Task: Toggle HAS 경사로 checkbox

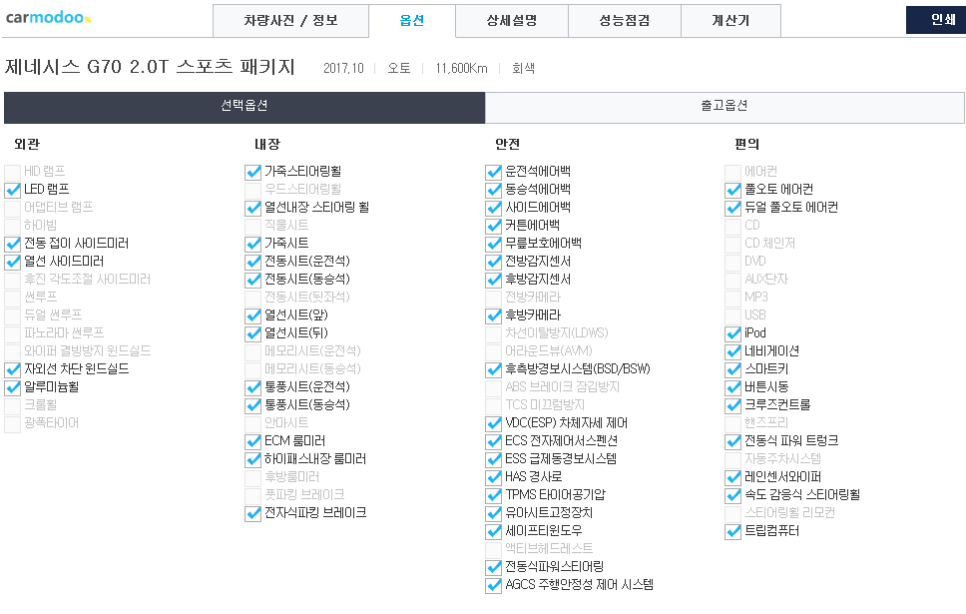Action: pyautogui.click(x=493, y=477)
